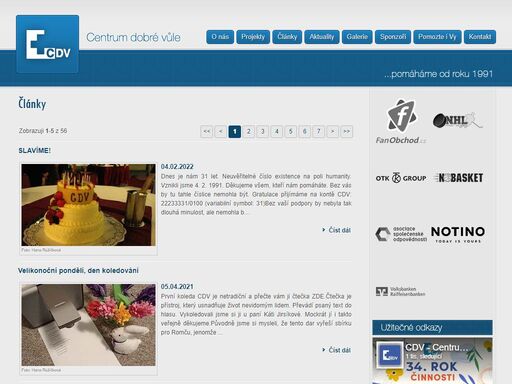Open the Easter flowers article thumbnail
This screenshot has width=512, height=384.
tap(88, 325)
